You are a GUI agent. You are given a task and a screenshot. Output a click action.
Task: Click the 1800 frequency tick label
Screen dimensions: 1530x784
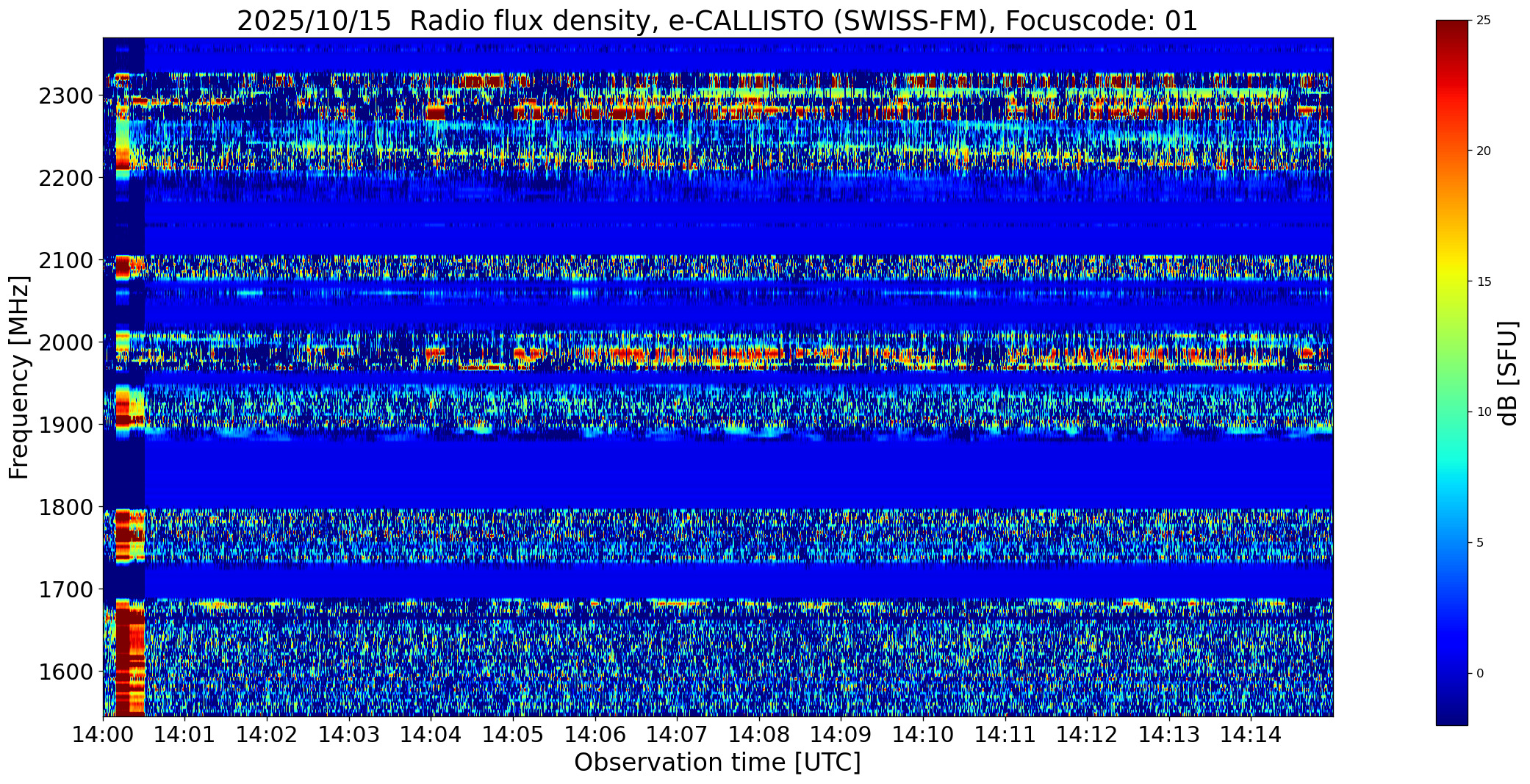[x=65, y=508]
